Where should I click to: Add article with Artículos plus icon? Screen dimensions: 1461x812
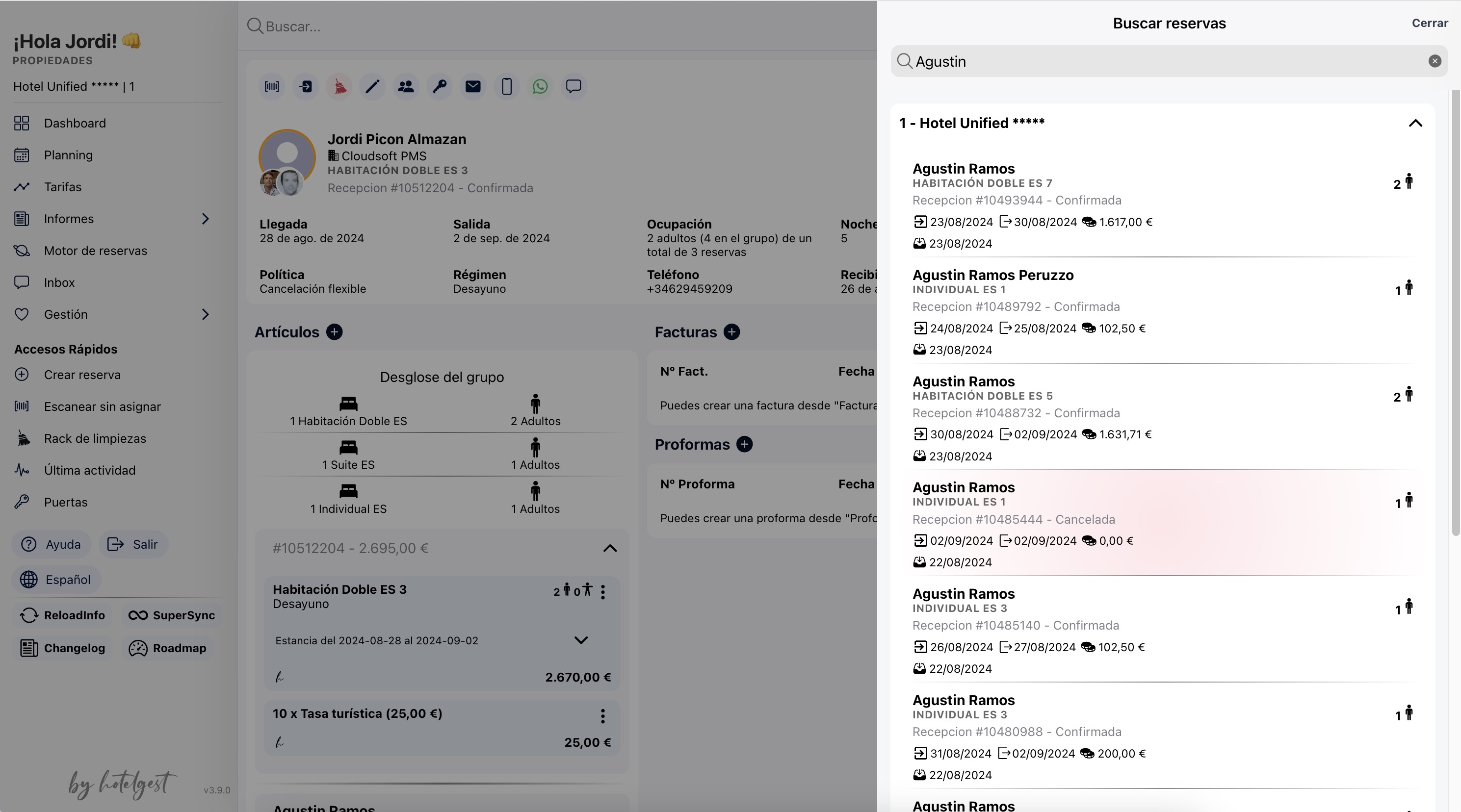point(334,332)
